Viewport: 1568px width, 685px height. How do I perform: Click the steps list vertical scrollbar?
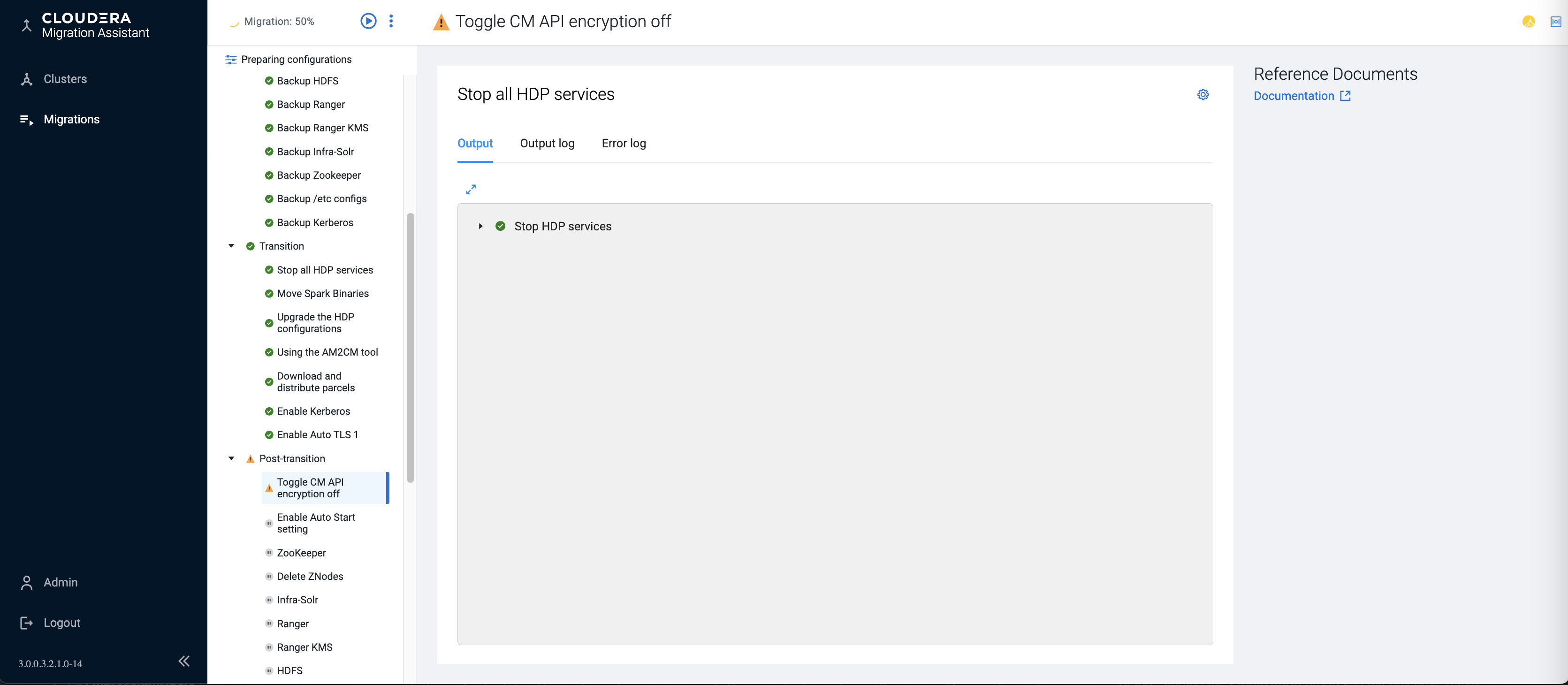pos(410,347)
